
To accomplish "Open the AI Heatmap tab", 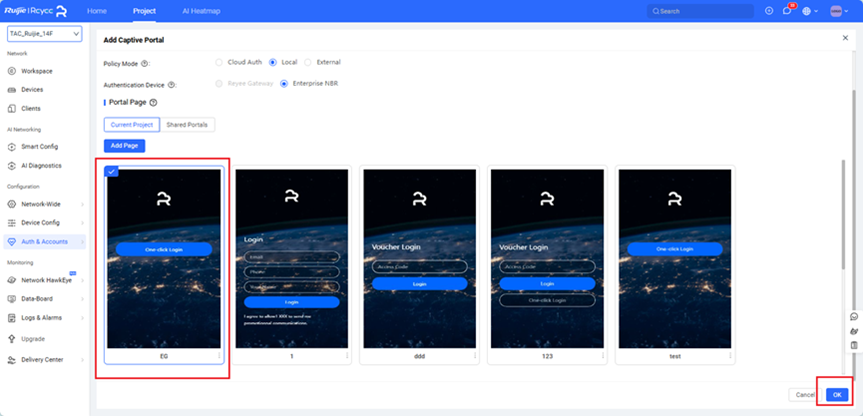I will point(201,11).
